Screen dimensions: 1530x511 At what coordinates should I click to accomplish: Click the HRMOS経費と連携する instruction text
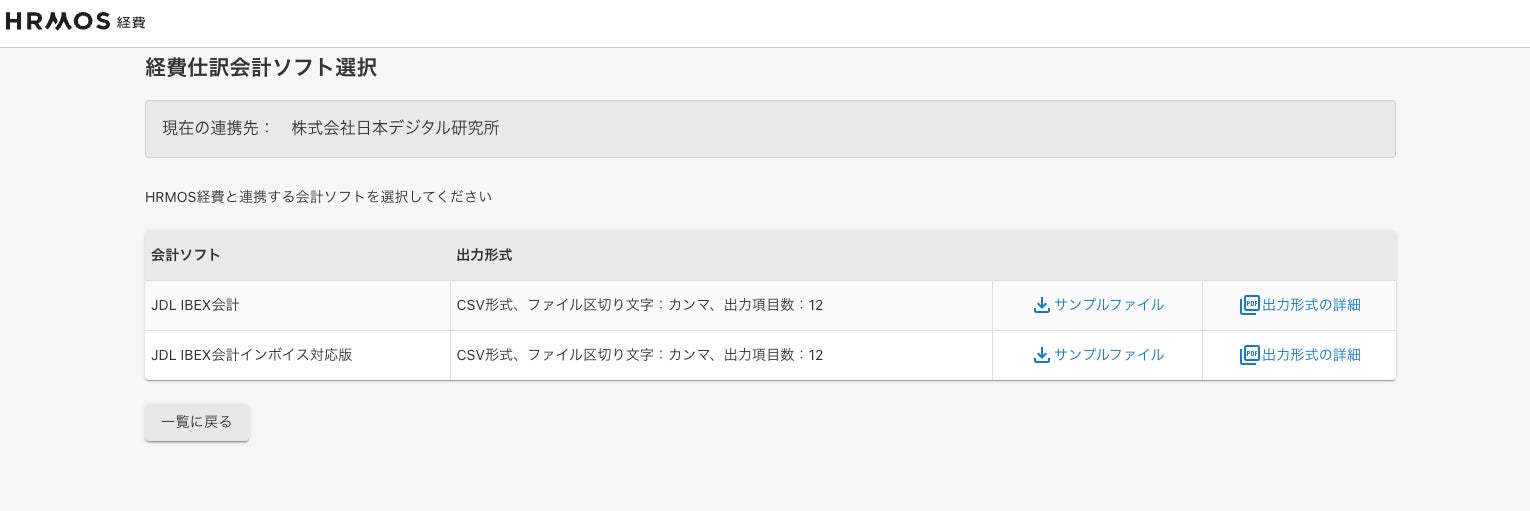pyautogui.click(x=318, y=197)
